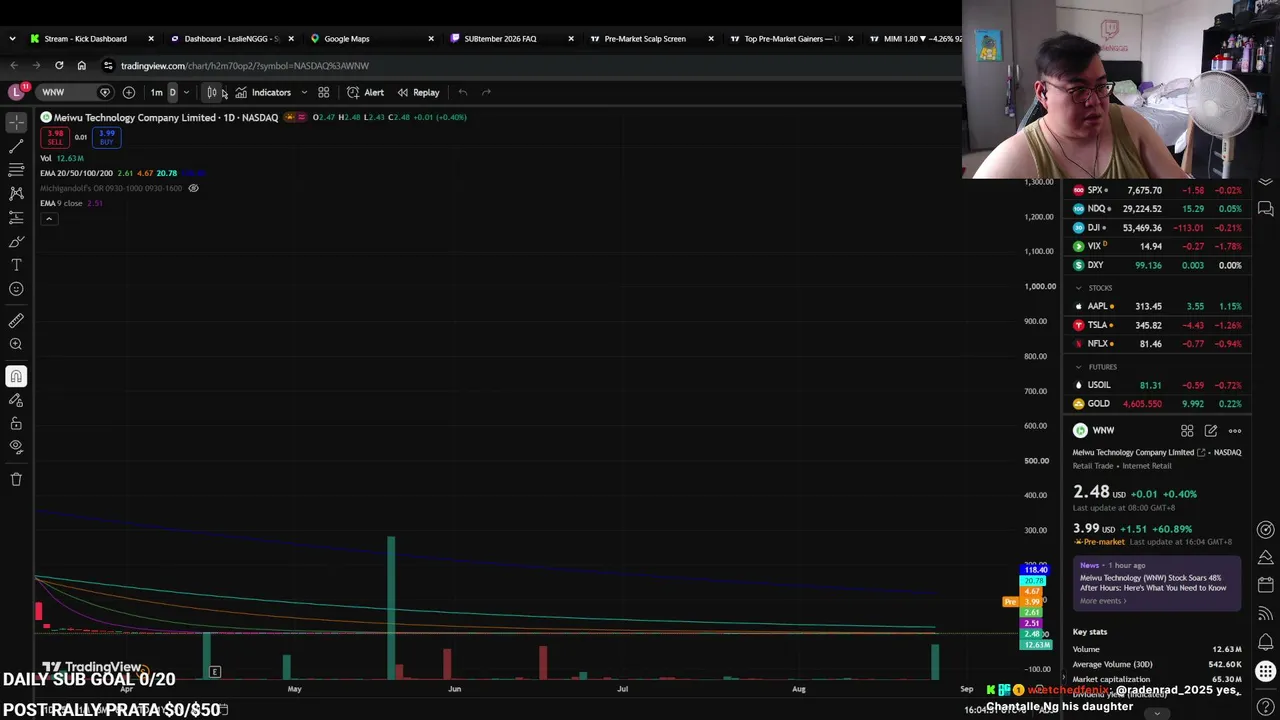Select the text annotation tool

(x=16, y=265)
